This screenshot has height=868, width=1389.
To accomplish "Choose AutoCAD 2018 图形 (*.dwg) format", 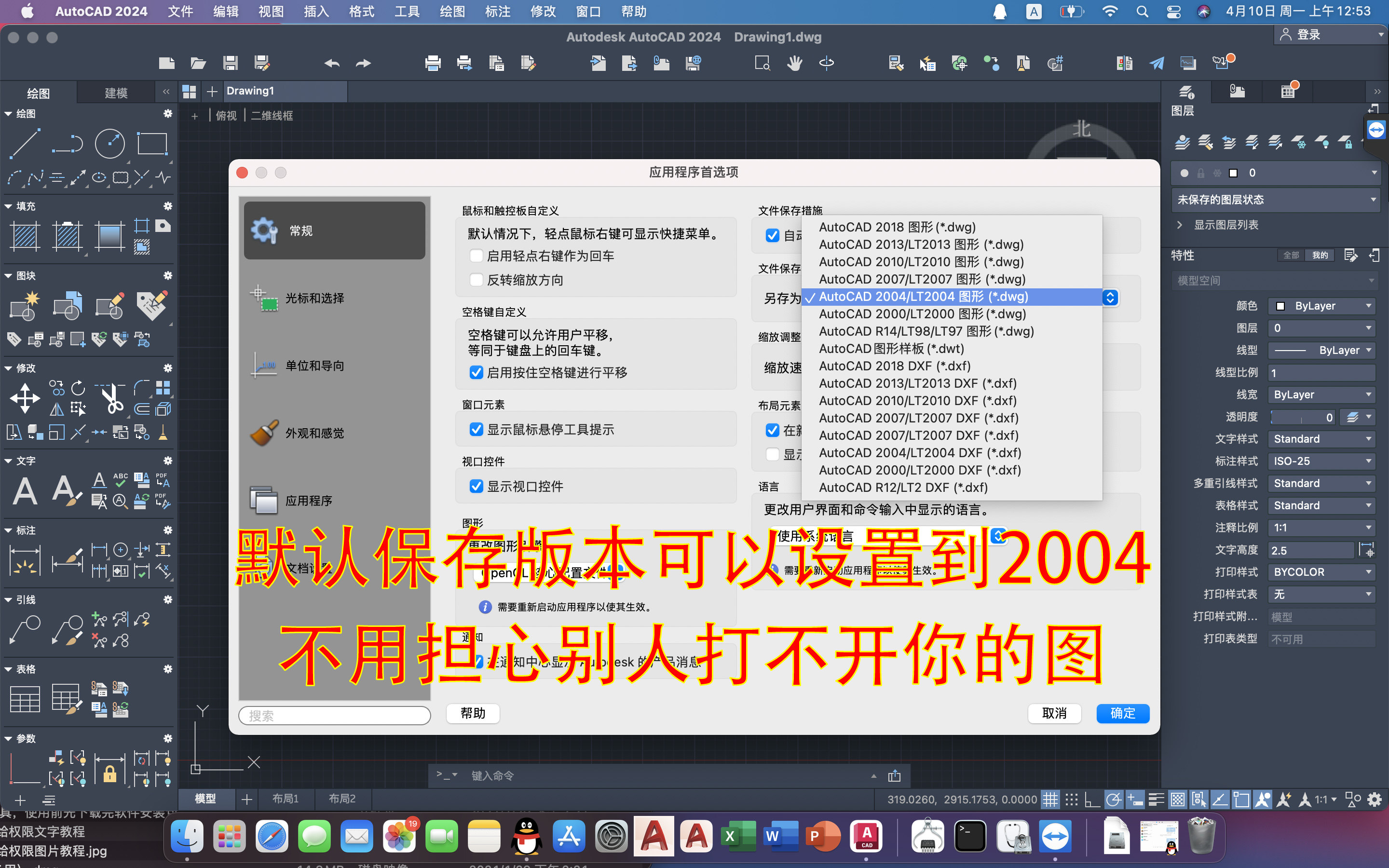I will (952, 227).
